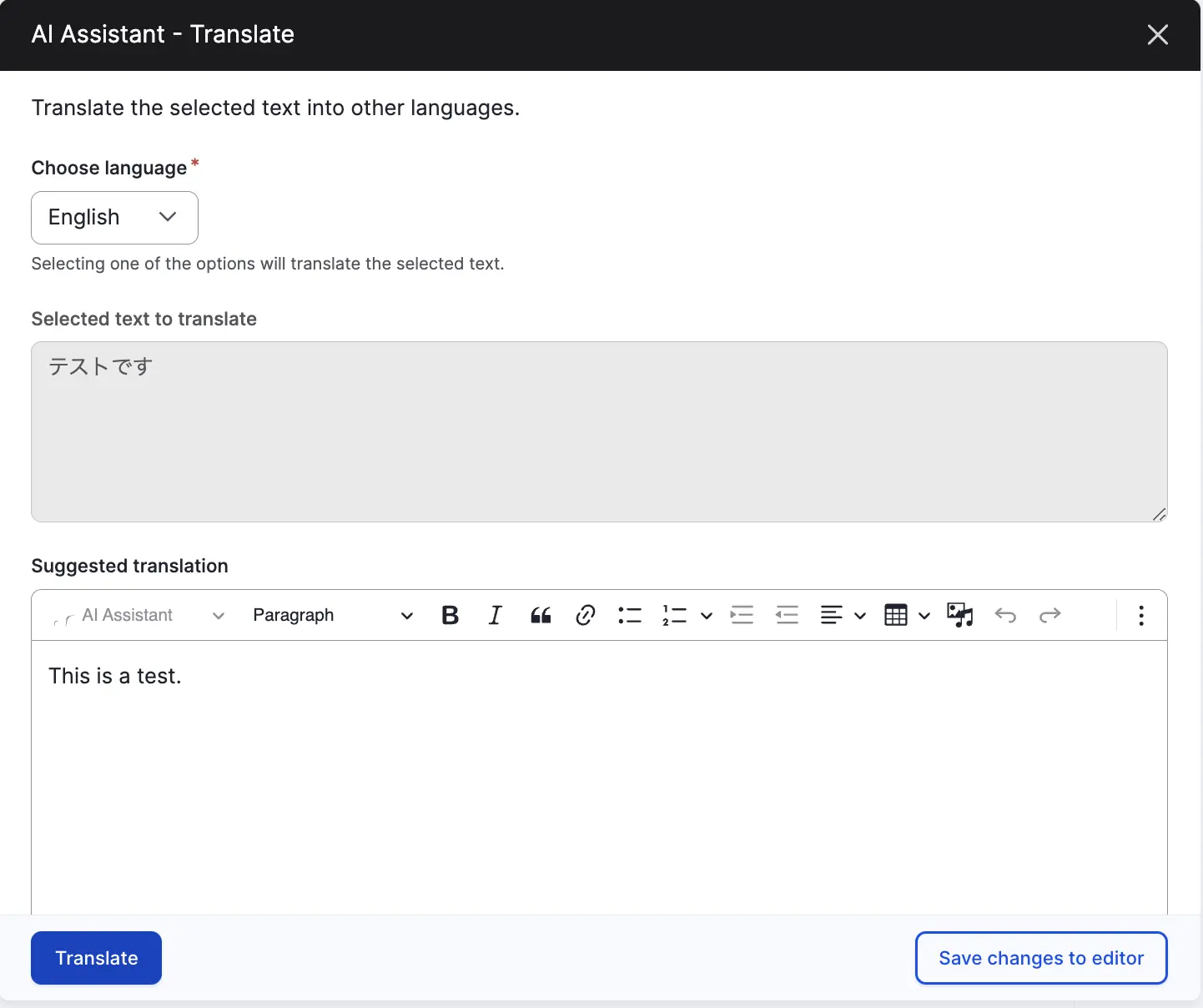Toggle bold formatting in editor toolbar
The image size is (1203, 1008).
pos(450,616)
